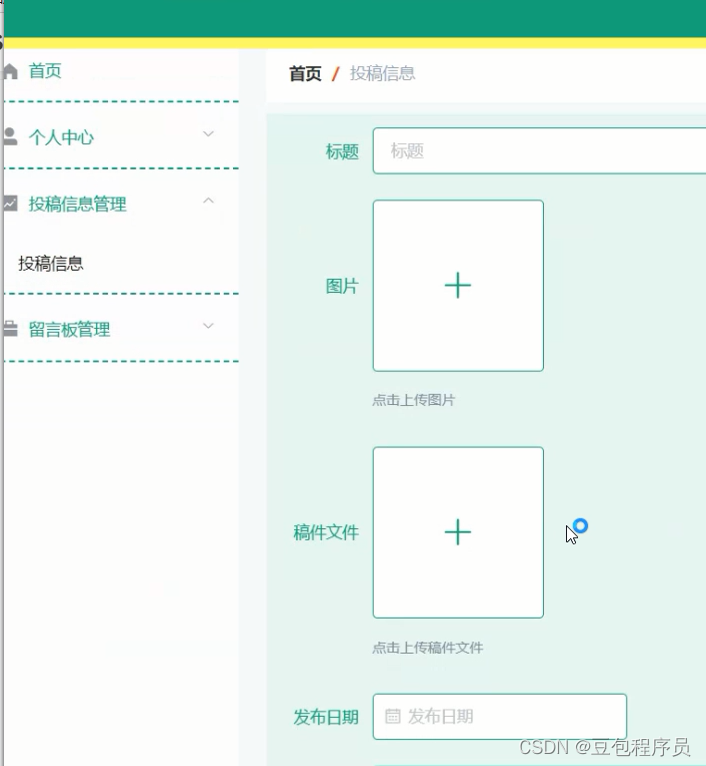Click the 点击上传图片 hint text
This screenshot has height=766, width=706.
click(414, 400)
